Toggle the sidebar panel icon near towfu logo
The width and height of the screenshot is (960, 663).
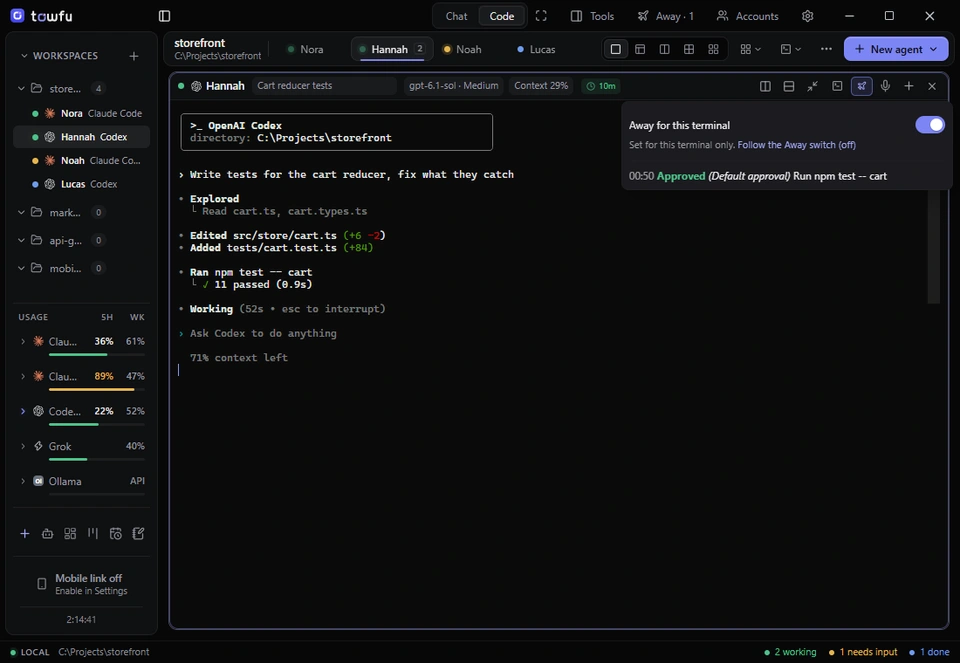(164, 16)
